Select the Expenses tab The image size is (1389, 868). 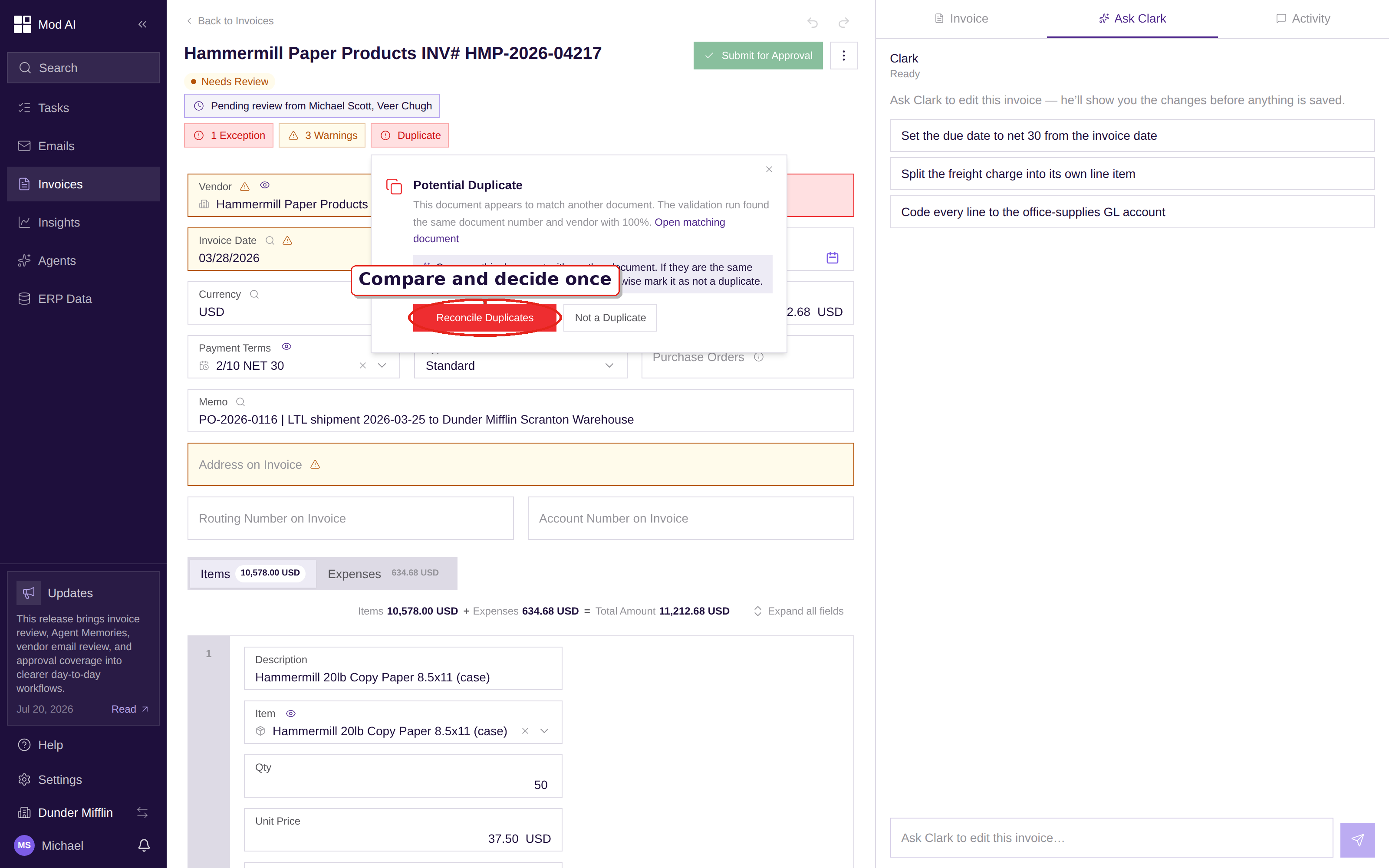pyautogui.click(x=385, y=573)
